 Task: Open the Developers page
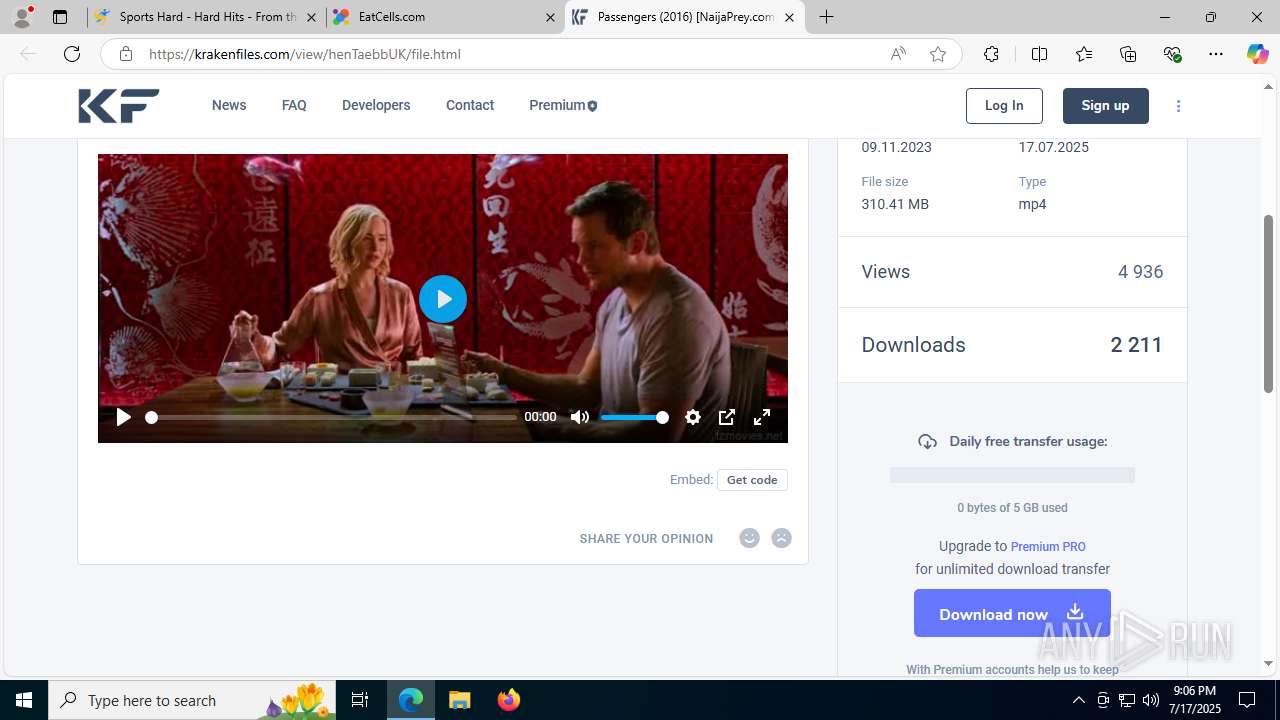376,105
